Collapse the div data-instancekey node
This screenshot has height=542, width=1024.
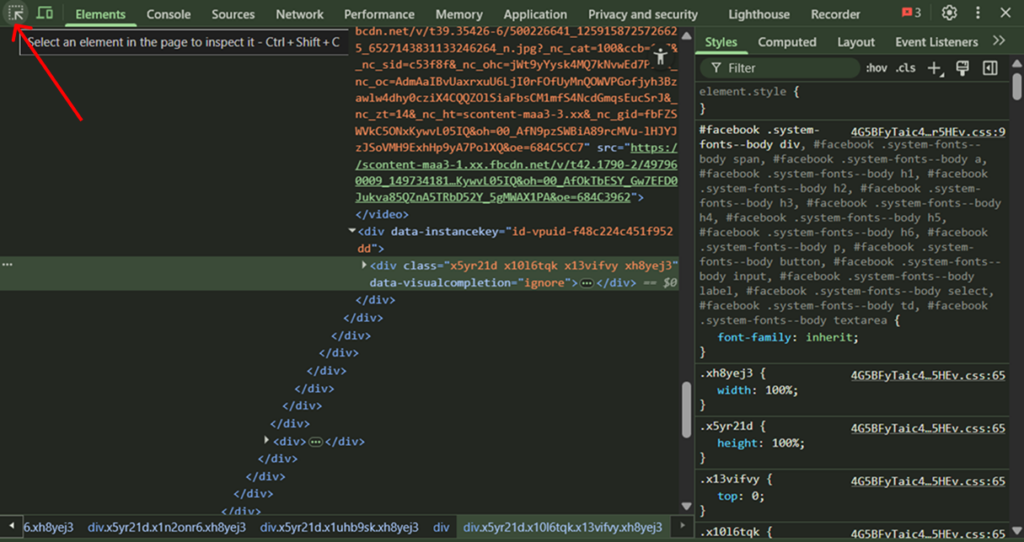[352, 231]
